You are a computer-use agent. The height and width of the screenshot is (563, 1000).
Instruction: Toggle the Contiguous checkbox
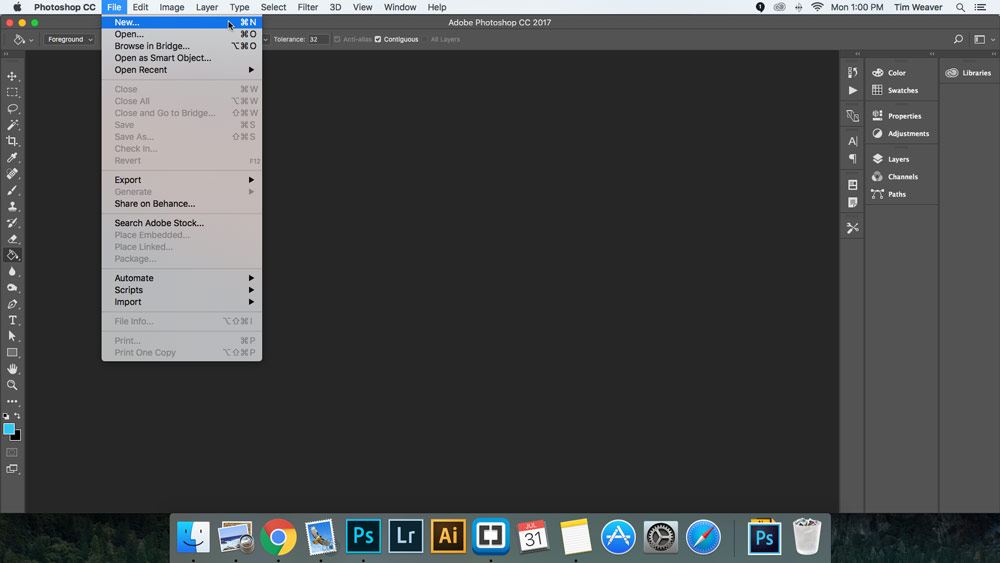[x=378, y=40]
